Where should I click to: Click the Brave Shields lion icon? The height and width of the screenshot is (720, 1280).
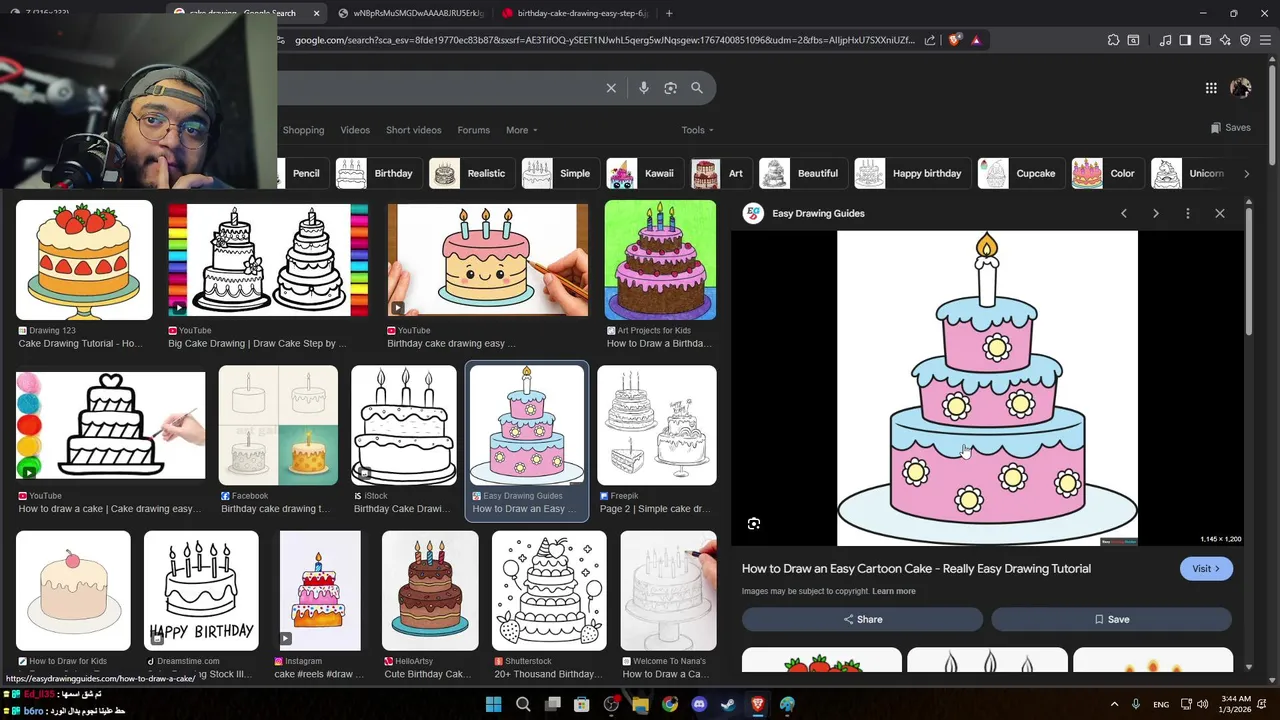[x=955, y=40]
